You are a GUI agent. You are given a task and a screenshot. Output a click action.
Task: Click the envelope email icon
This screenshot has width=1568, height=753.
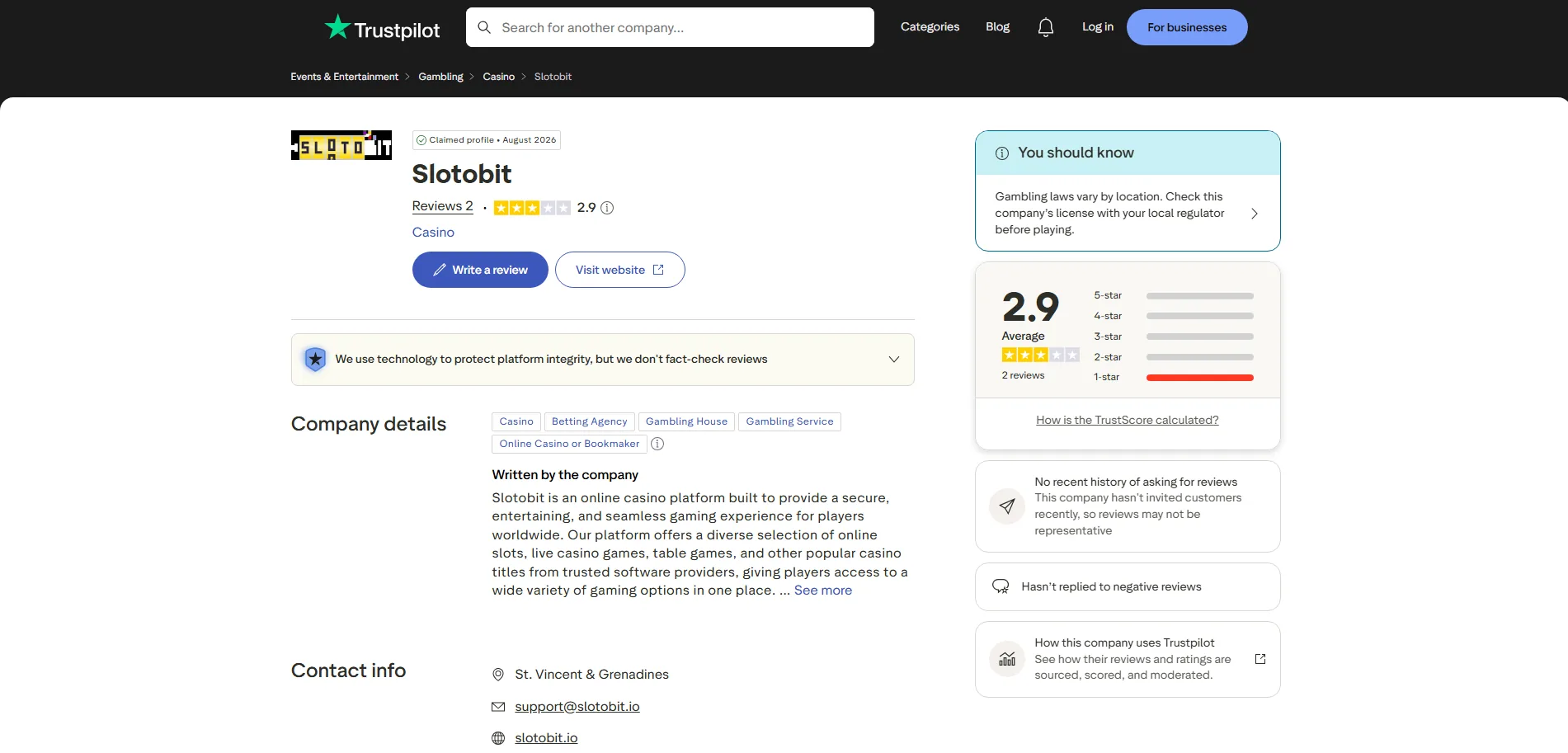(x=498, y=707)
